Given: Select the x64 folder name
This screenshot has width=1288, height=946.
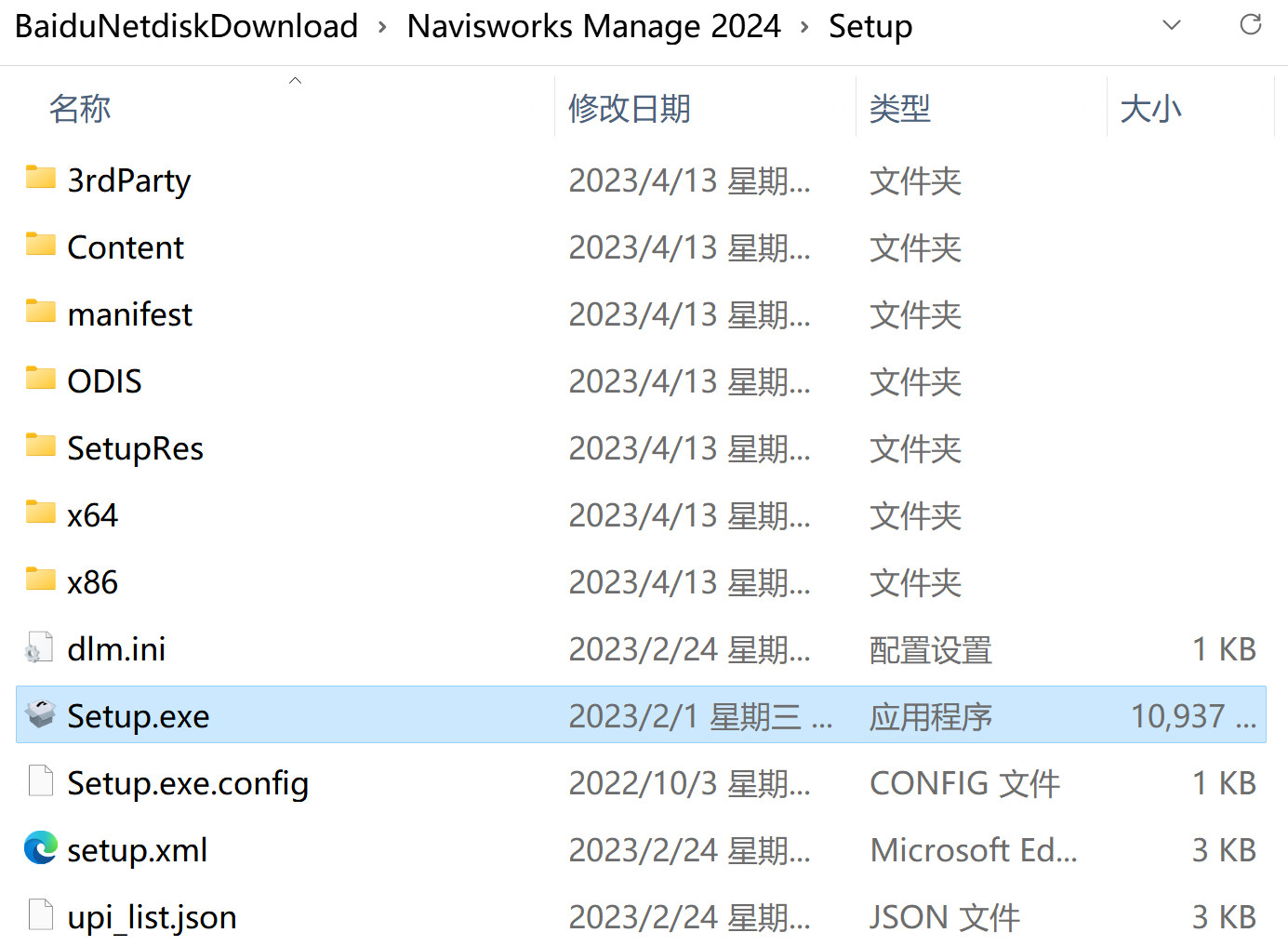Looking at the screenshot, I should coord(93,515).
